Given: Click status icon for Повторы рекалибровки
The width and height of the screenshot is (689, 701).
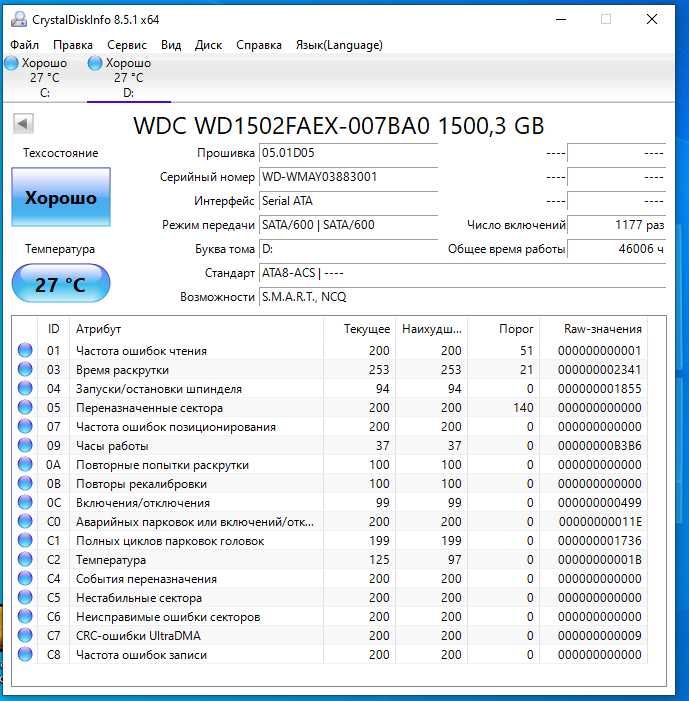Looking at the screenshot, I should tap(25, 483).
